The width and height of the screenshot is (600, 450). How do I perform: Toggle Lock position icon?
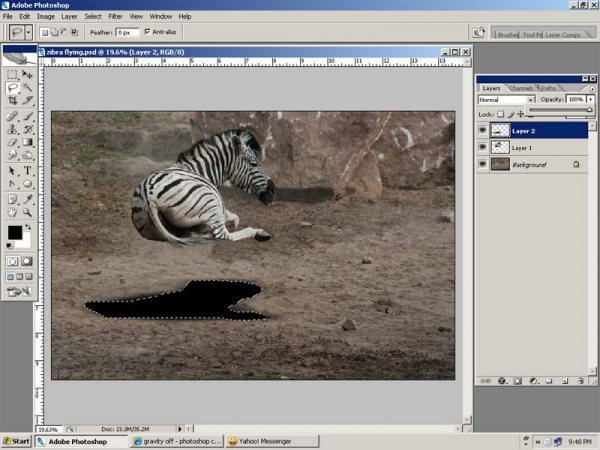520,114
